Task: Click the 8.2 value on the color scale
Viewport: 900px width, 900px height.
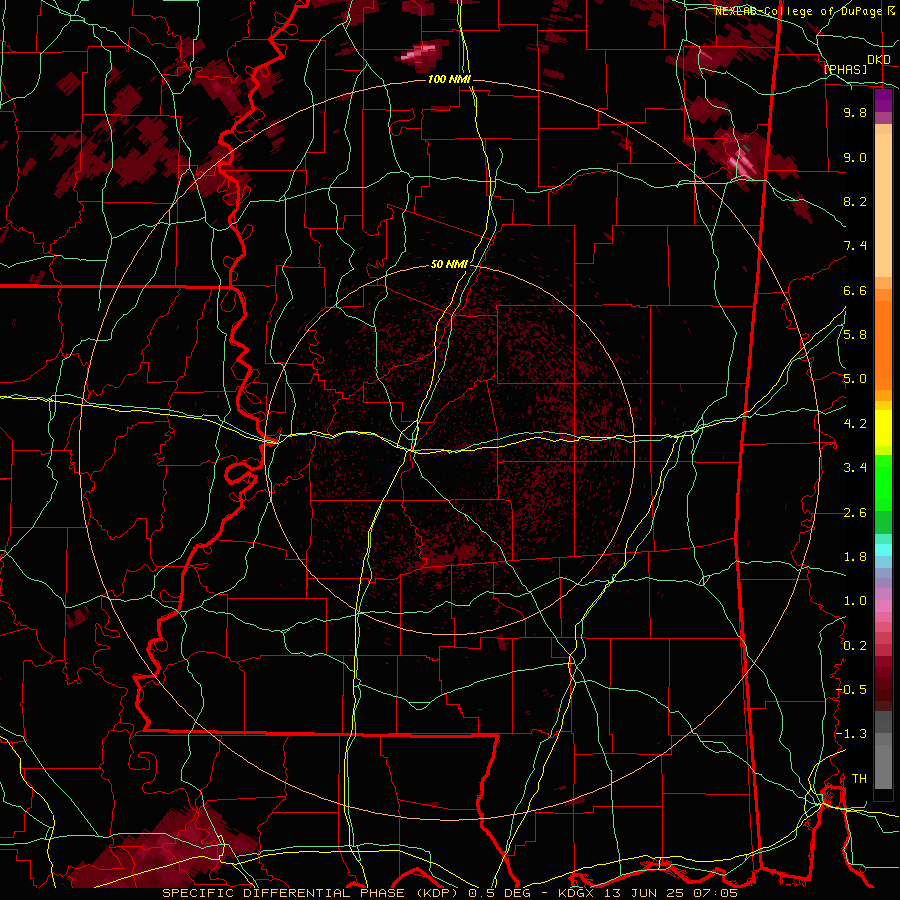Action: click(x=855, y=201)
